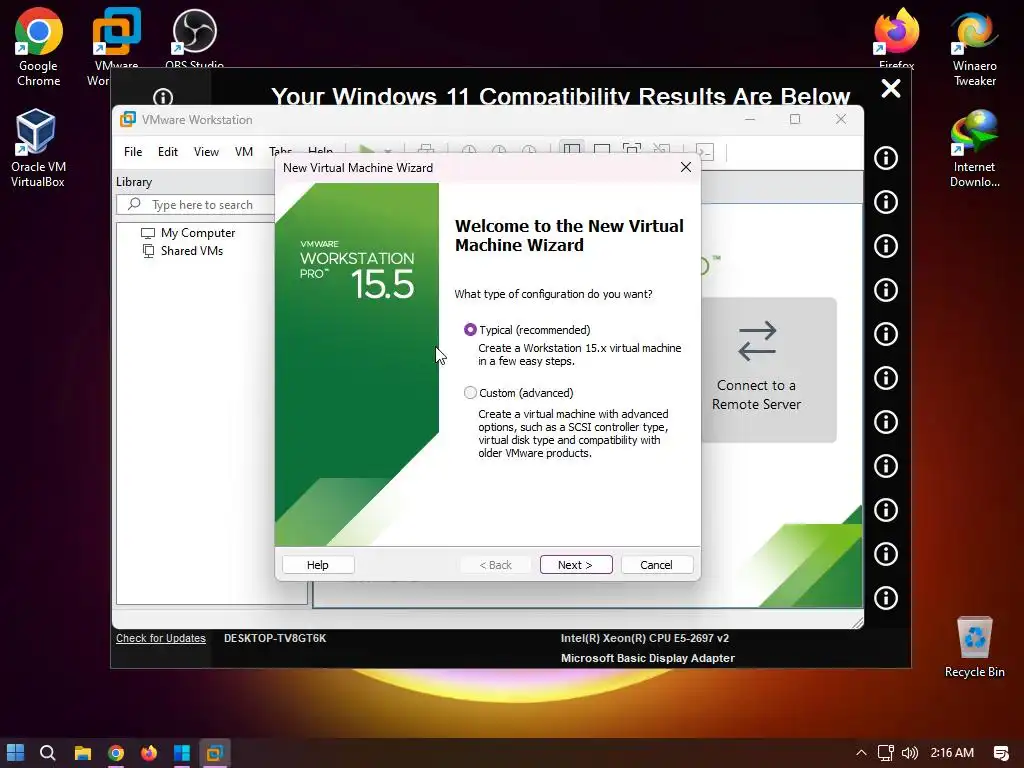
Task: Open the Firefox desktop shortcut
Action: pos(897,38)
